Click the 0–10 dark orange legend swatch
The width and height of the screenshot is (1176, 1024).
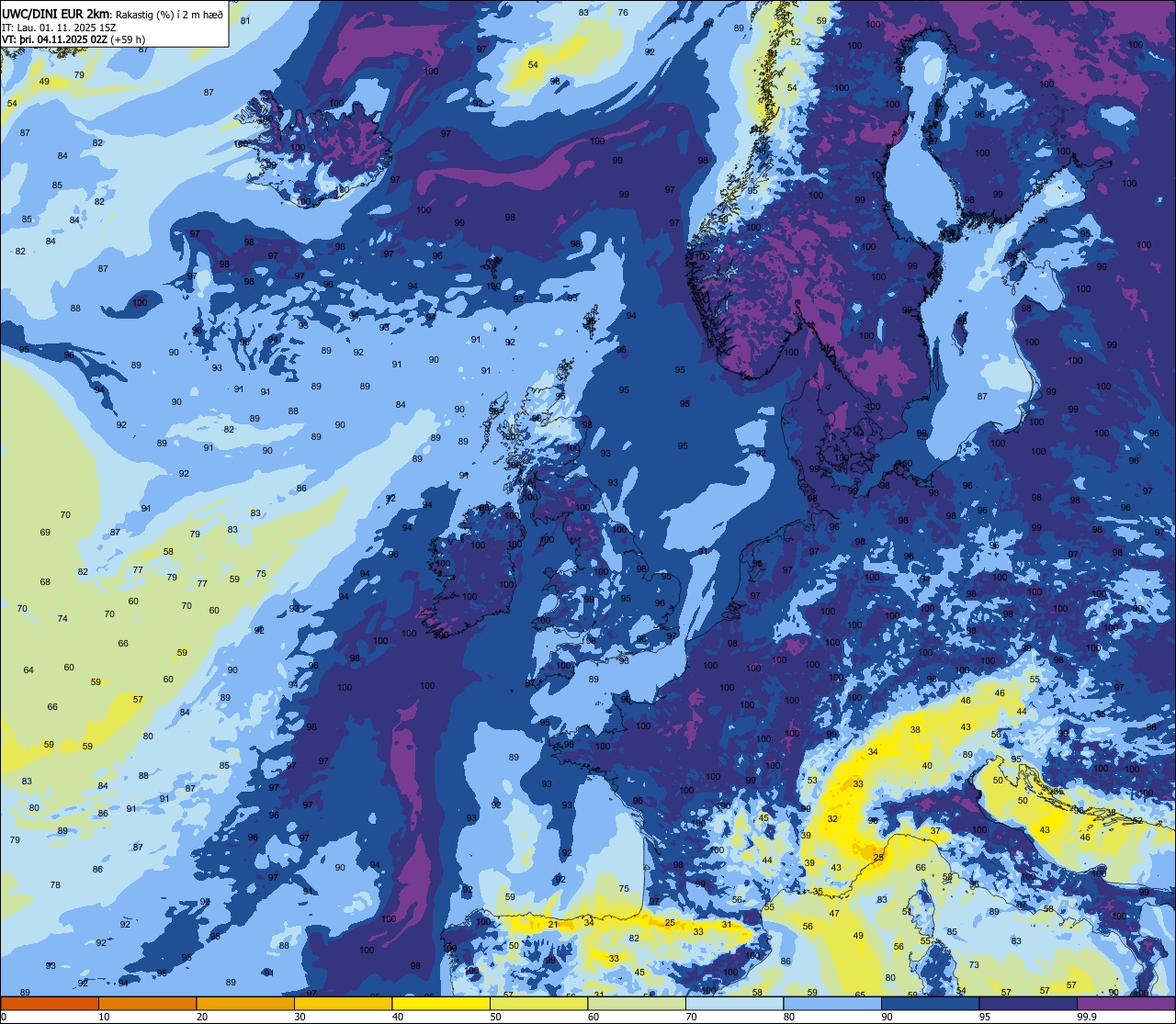[x=50, y=1003]
